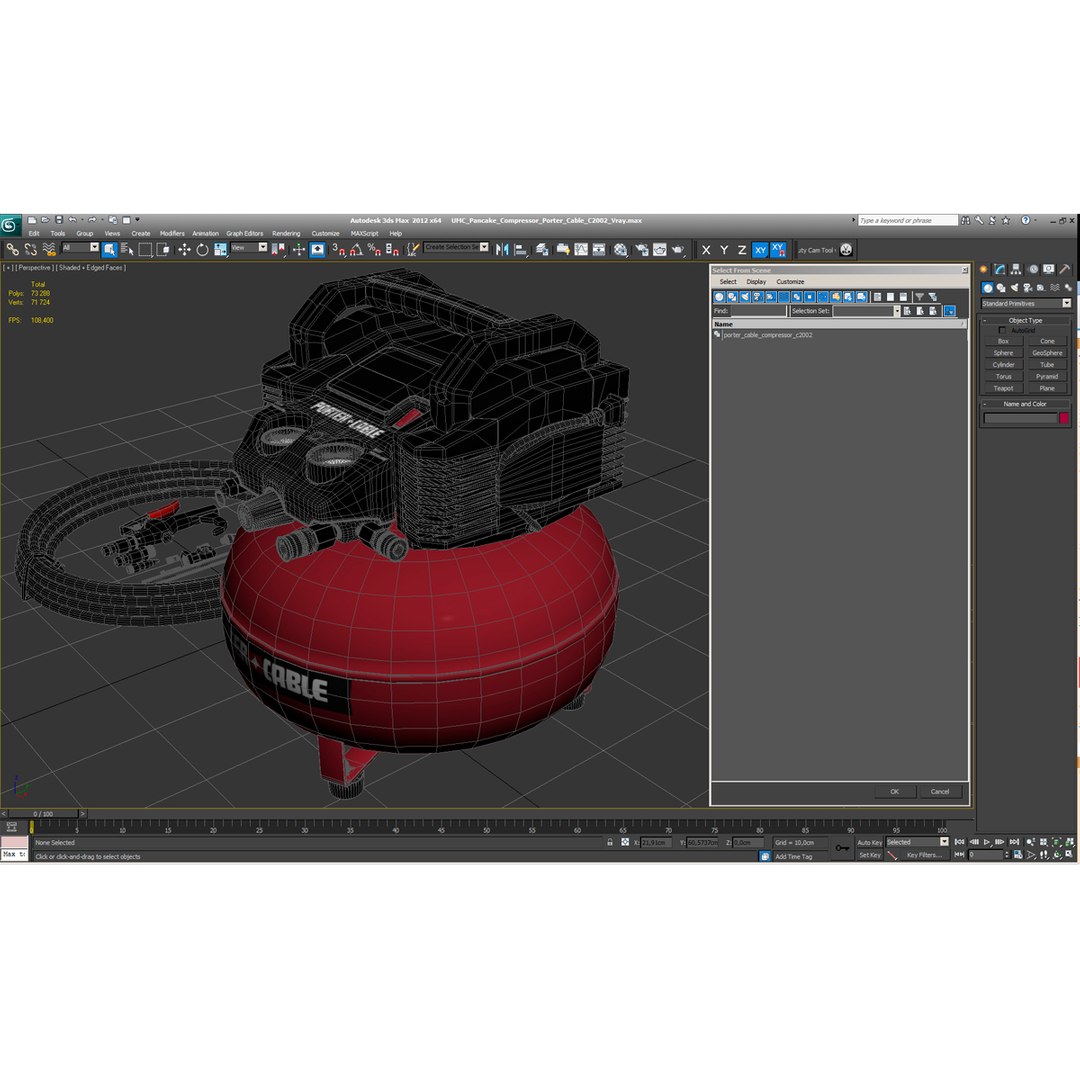Open the selection filter All dropdown
Image resolution: width=1080 pixels, height=1080 pixels.
point(81,247)
